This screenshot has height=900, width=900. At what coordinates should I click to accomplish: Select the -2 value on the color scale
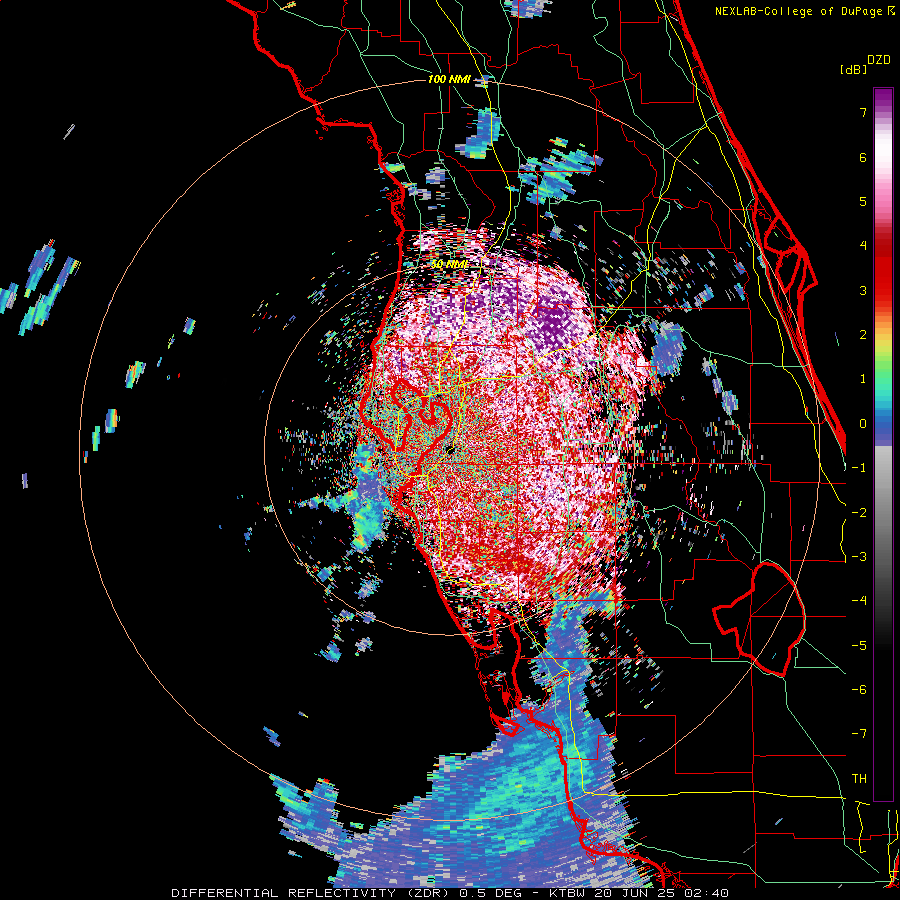click(x=859, y=512)
